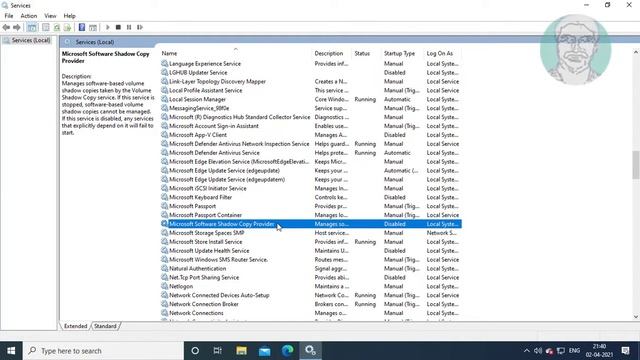Open the Help menu
This screenshot has height=360, width=640.
[x=69, y=16]
